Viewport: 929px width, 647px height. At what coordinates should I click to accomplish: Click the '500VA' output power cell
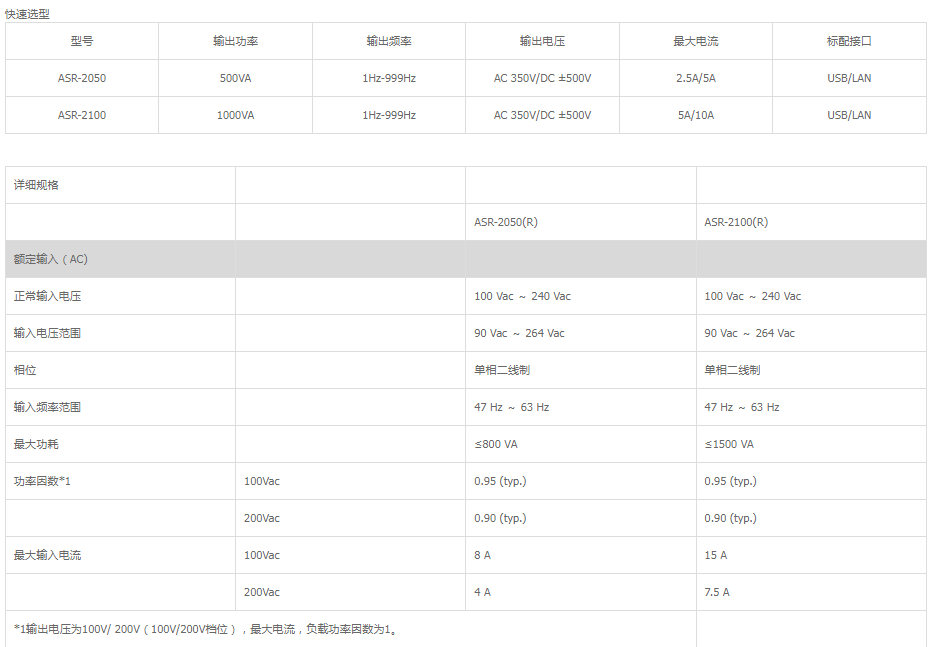point(235,78)
